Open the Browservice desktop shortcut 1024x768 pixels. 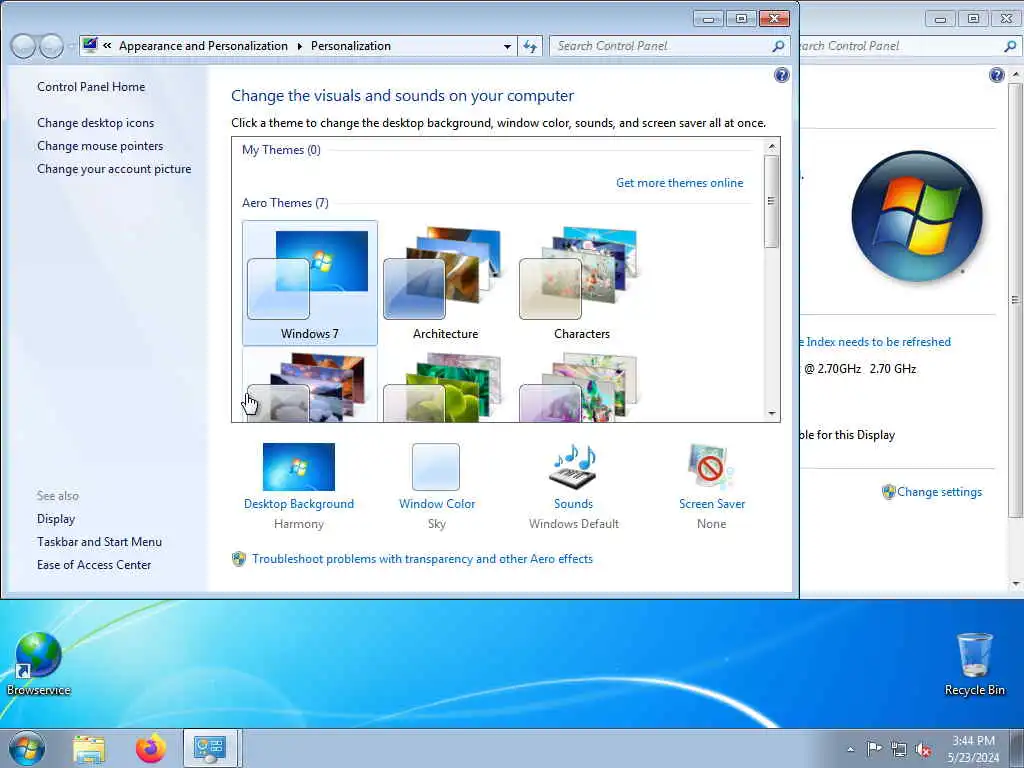point(39,664)
